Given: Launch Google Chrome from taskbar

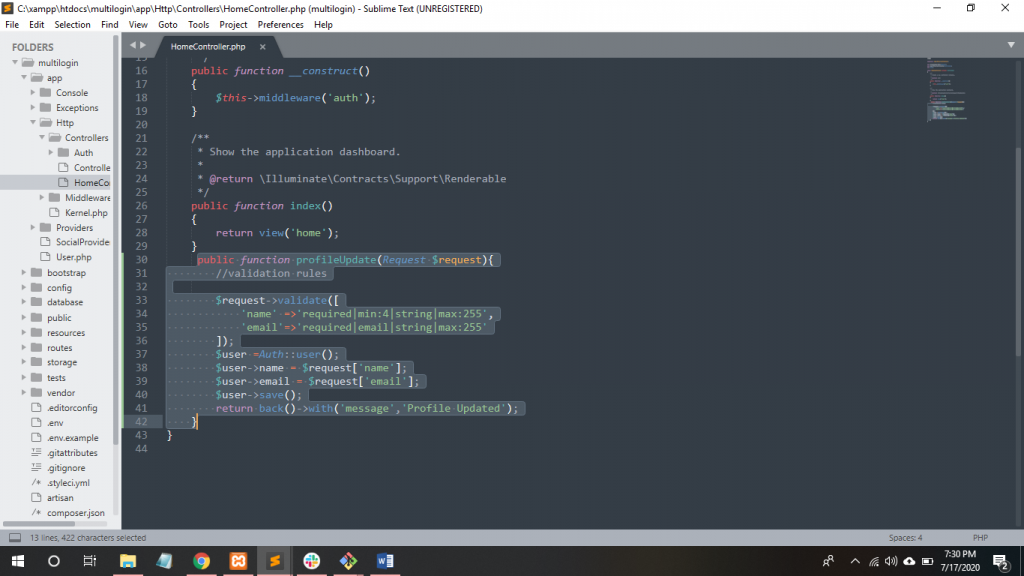Looking at the screenshot, I should coord(201,561).
